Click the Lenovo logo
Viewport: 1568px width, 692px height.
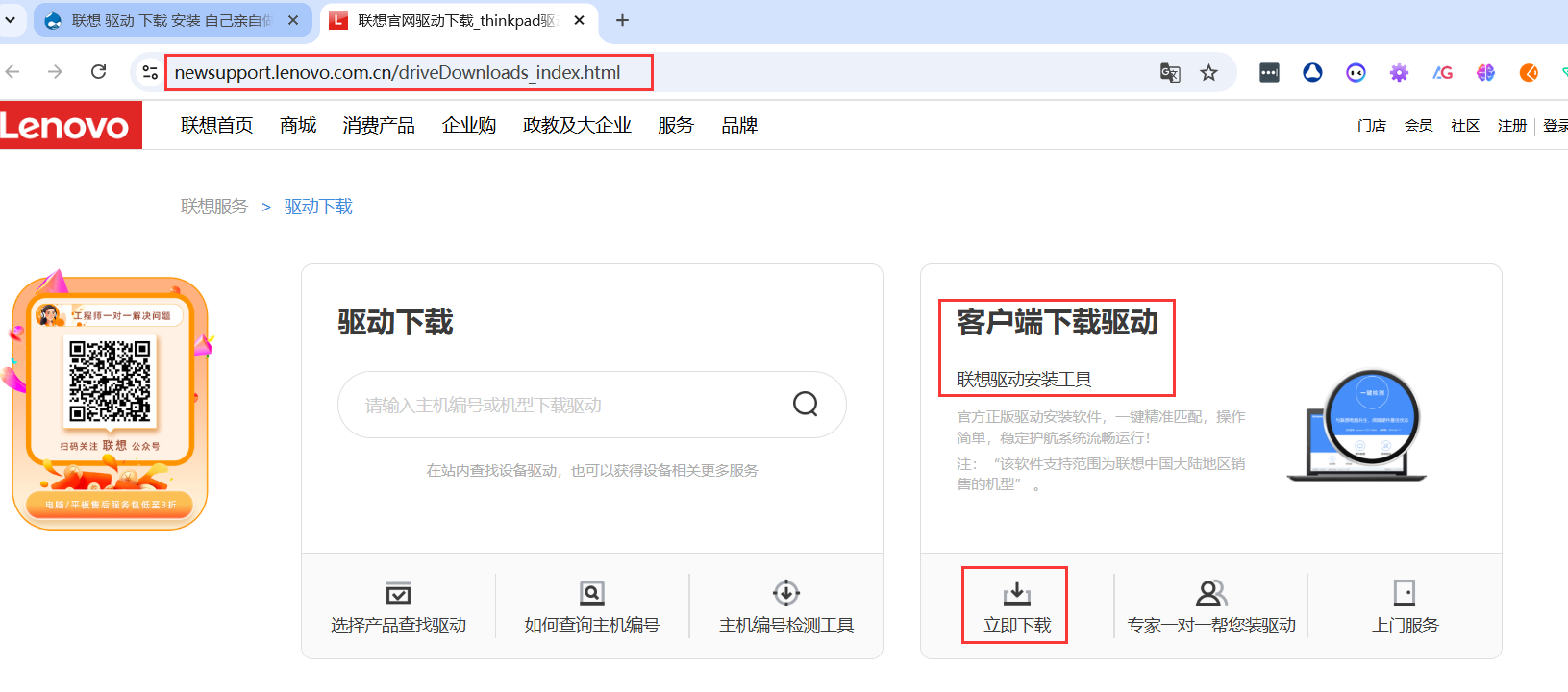click(70, 125)
